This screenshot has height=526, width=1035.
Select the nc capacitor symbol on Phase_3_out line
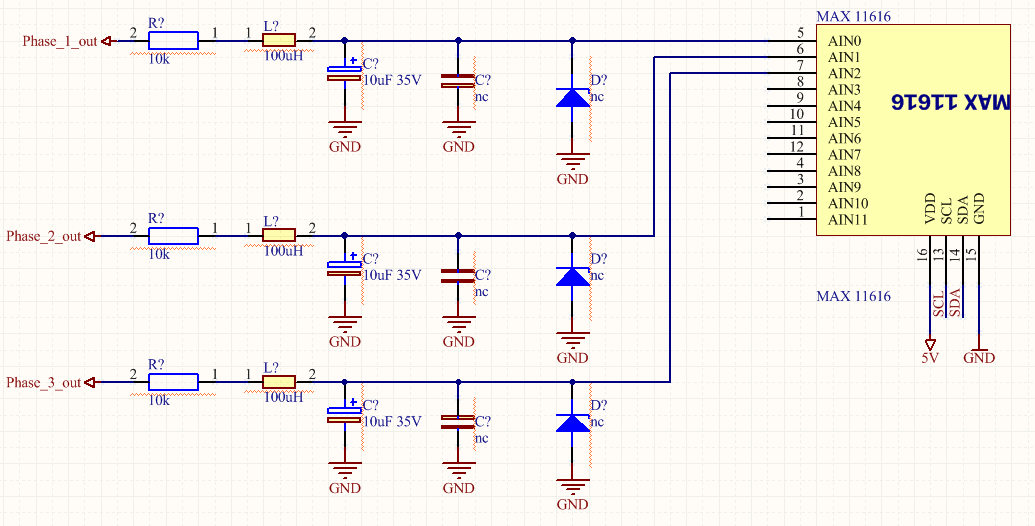point(458,422)
